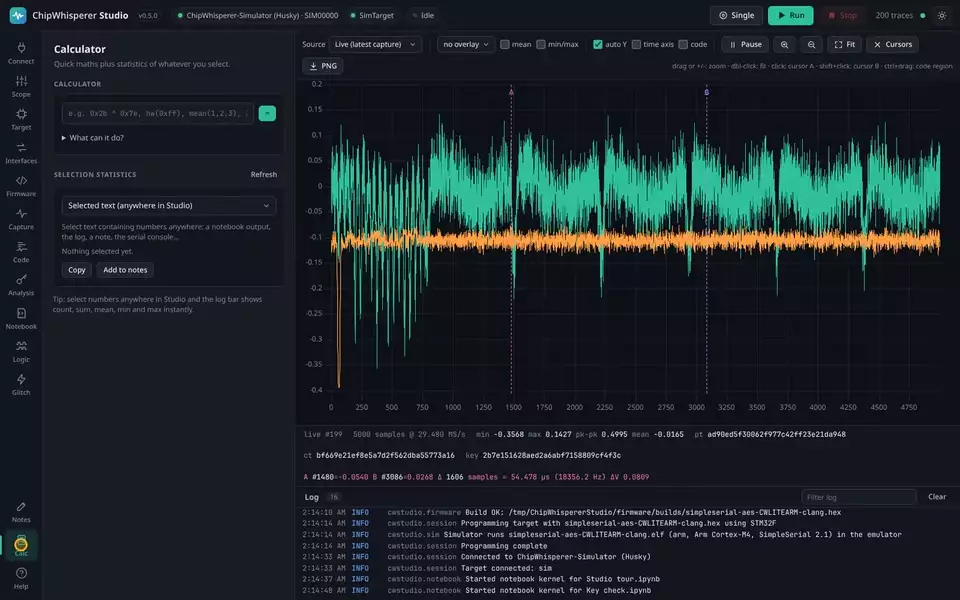Image resolution: width=960 pixels, height=600 pixels.
Task: Click the v0.5.0 version label
Action: (148, 16)
